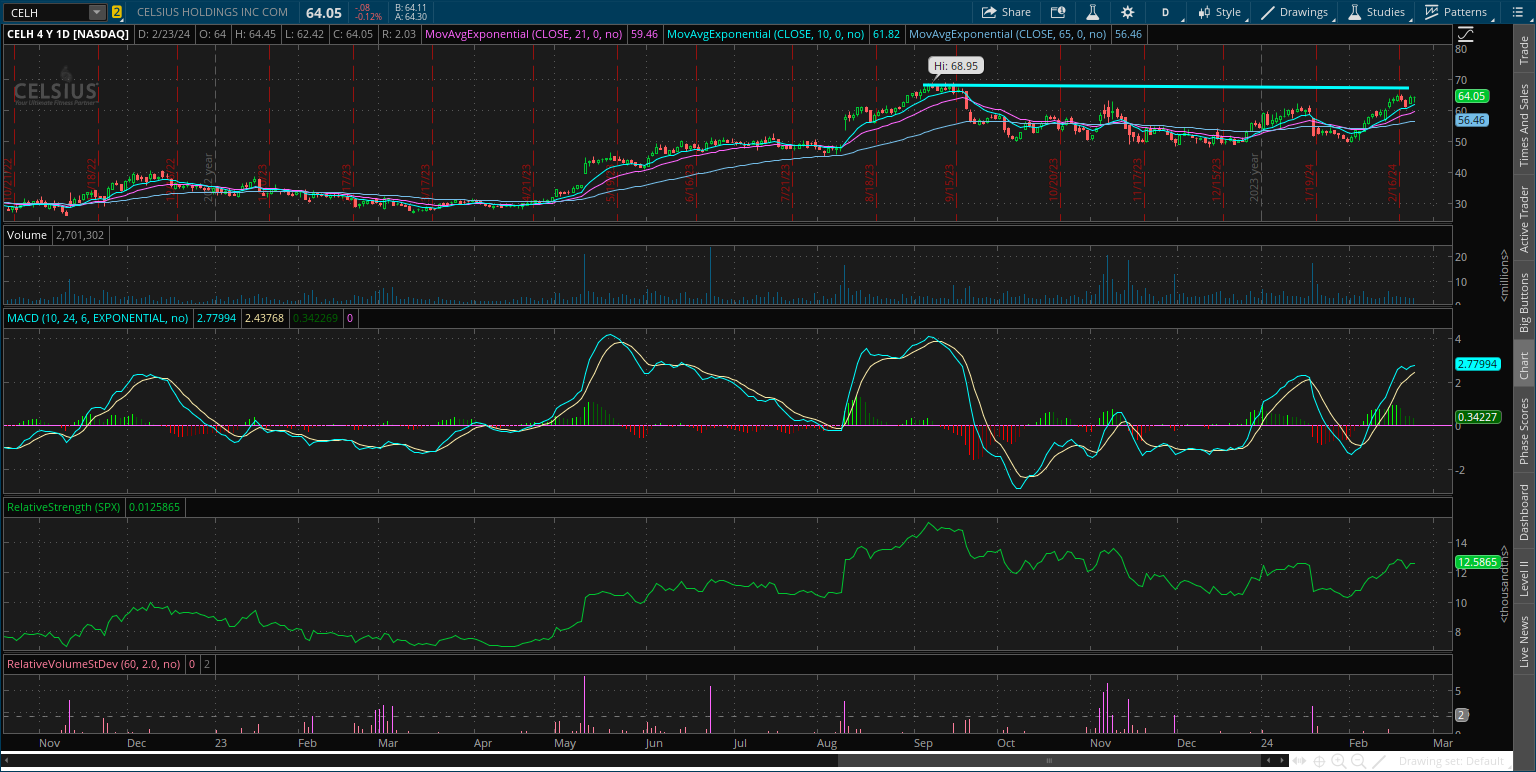
Task: Click the -0.12% change value
Action: coord(369,18)
